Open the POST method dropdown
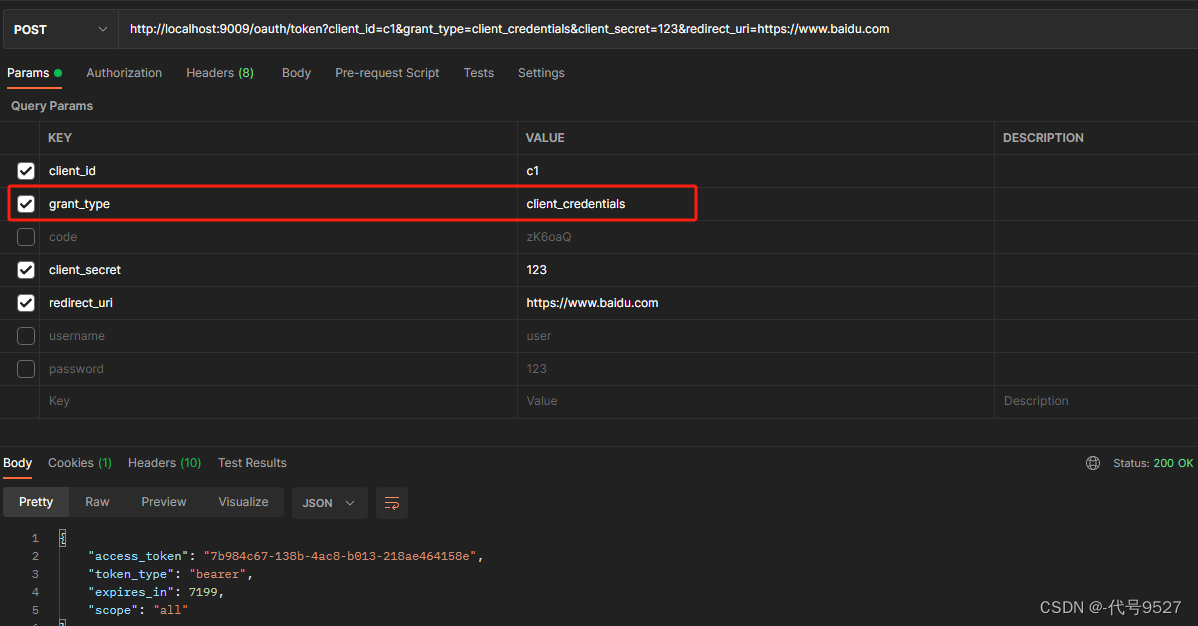The height and width of the screenshot is (626, 1198). (x=60, y=30)
